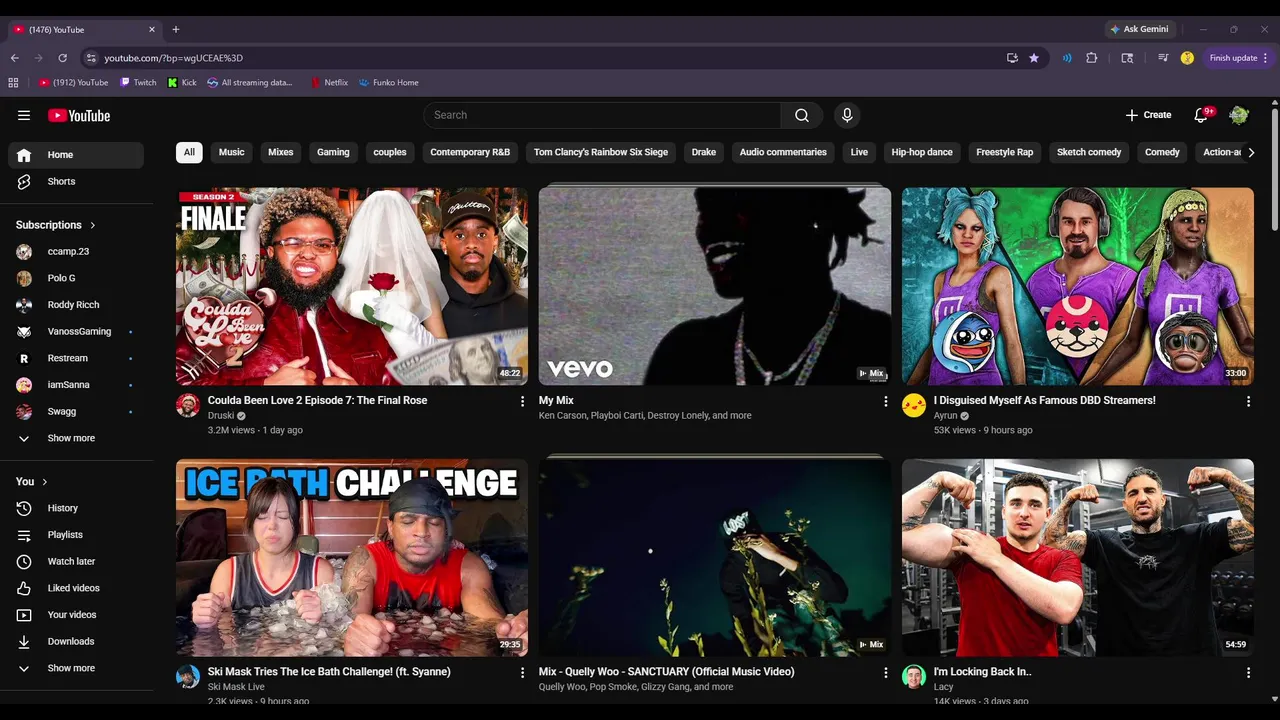Open more options for Coulda Been Love video
This screenshot has width=1280, height=720.
[522, 401]
